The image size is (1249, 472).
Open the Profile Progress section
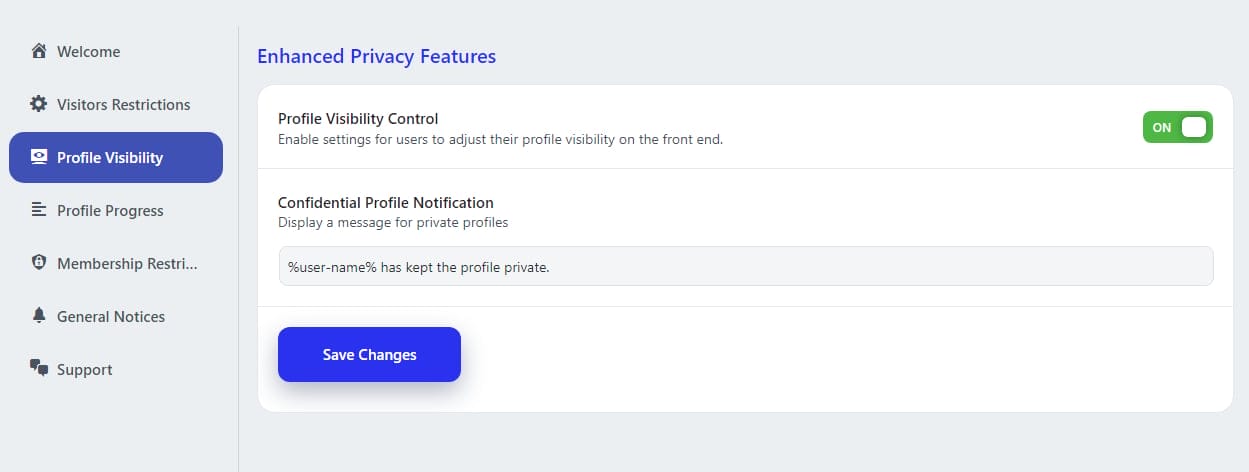pyautogui.click(x=110, y=210)
